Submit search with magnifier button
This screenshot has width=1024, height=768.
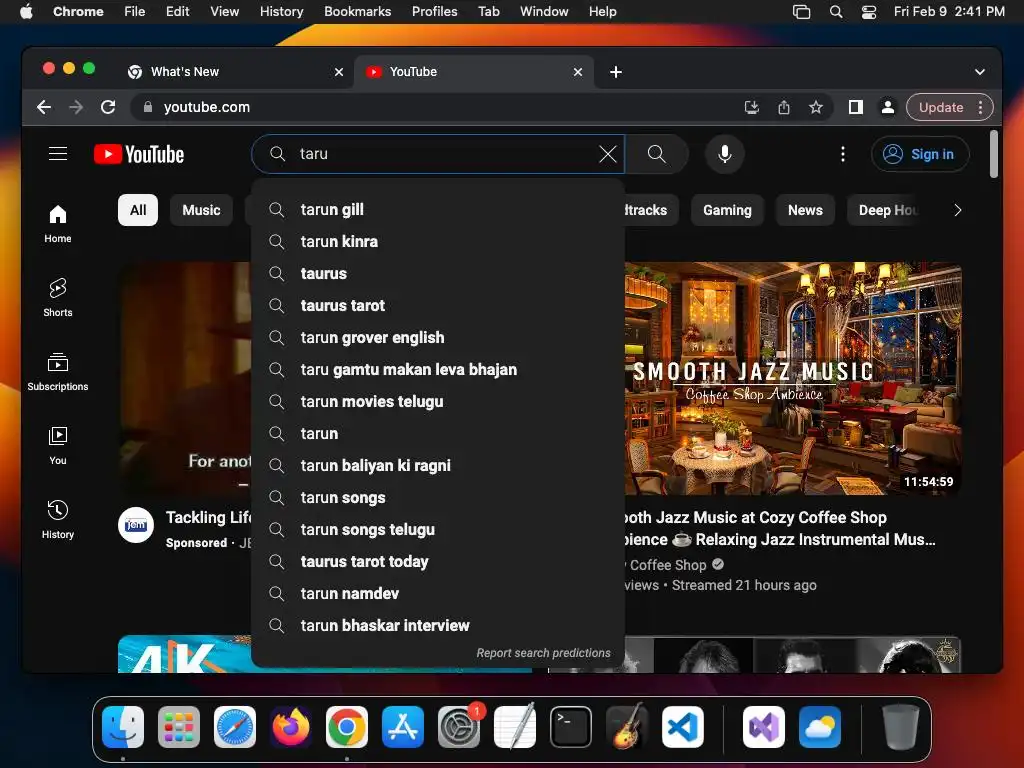pyautogui.click(x=656, y=154)
